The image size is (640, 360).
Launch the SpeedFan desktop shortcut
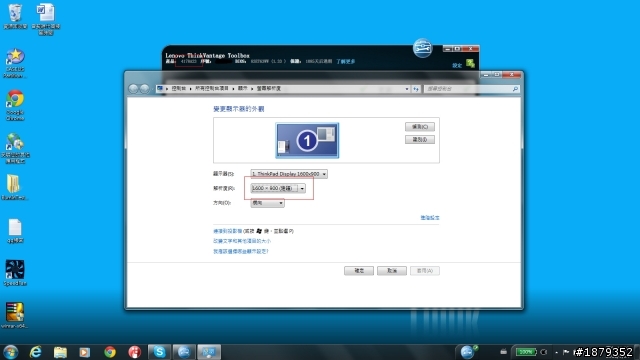point(15,273)
